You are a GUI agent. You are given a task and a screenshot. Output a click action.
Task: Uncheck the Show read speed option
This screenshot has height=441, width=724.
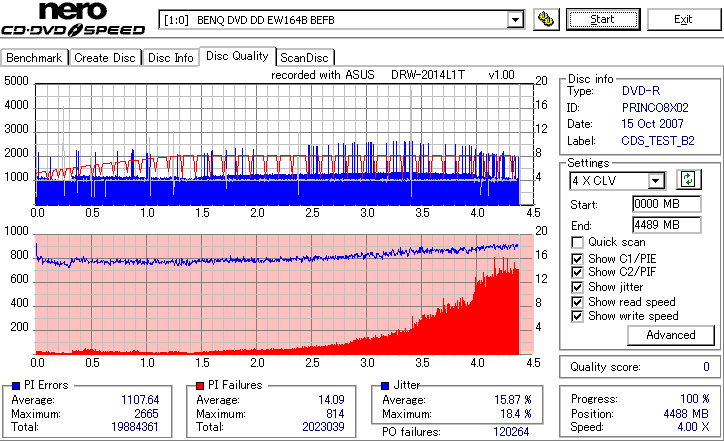click(577, 302)
